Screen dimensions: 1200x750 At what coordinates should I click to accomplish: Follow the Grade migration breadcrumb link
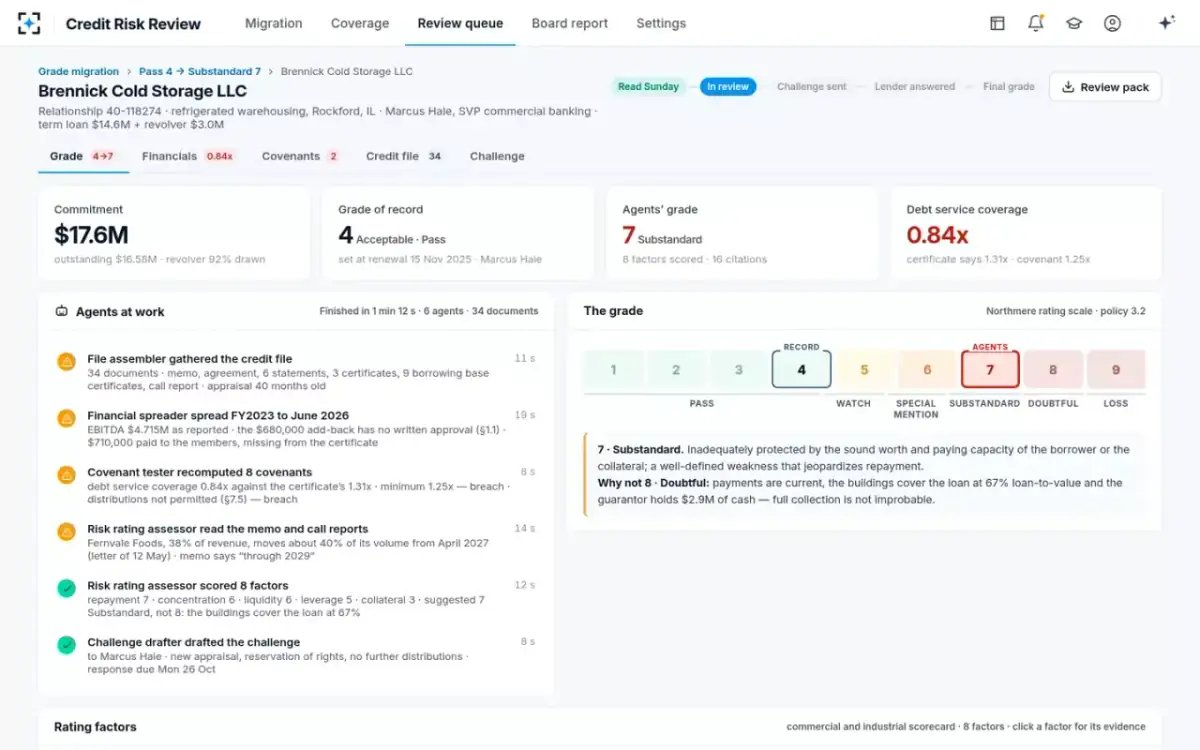(x=78, y=72)
